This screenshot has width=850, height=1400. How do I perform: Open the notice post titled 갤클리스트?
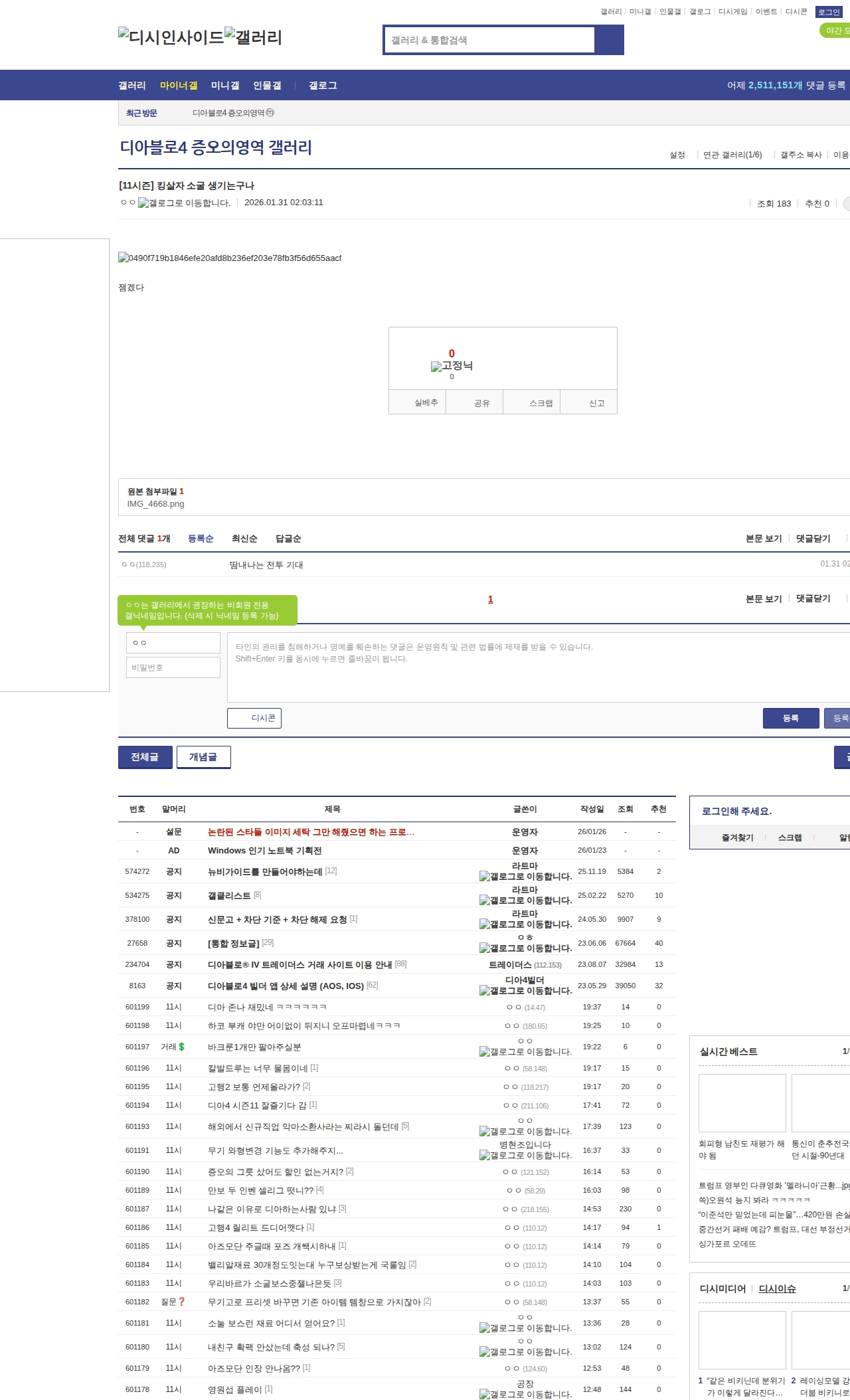(x=229, y=895)
